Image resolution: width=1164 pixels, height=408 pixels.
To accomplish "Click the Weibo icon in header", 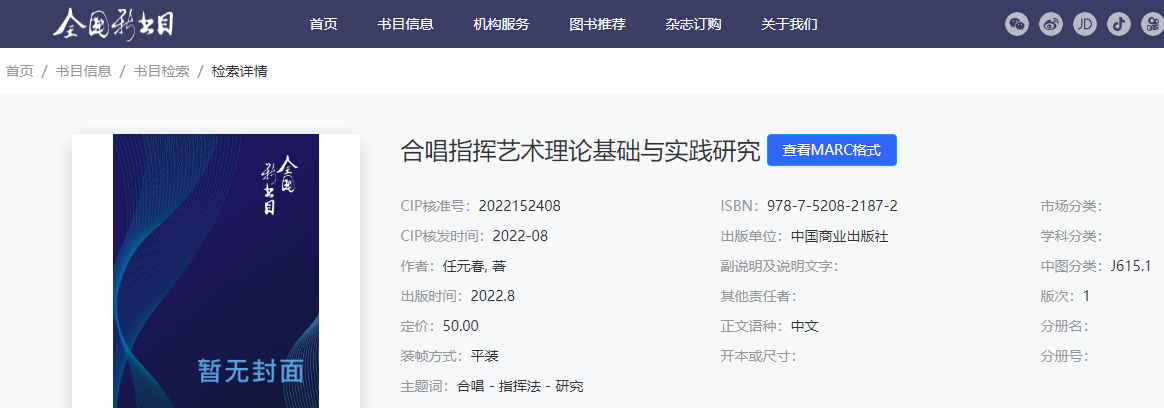I will 1050,24.
